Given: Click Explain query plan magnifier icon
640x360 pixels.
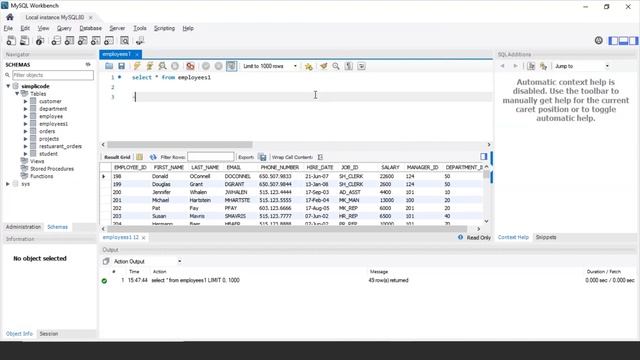Looking at the screenshot, I should point(162,66).
